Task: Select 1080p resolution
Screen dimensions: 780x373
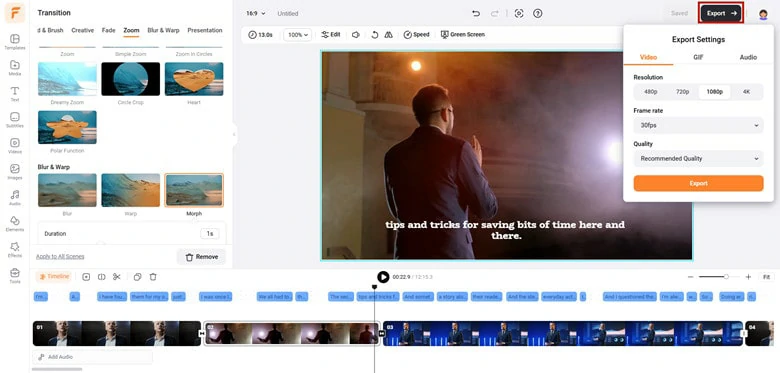Action: coord(714,92)
